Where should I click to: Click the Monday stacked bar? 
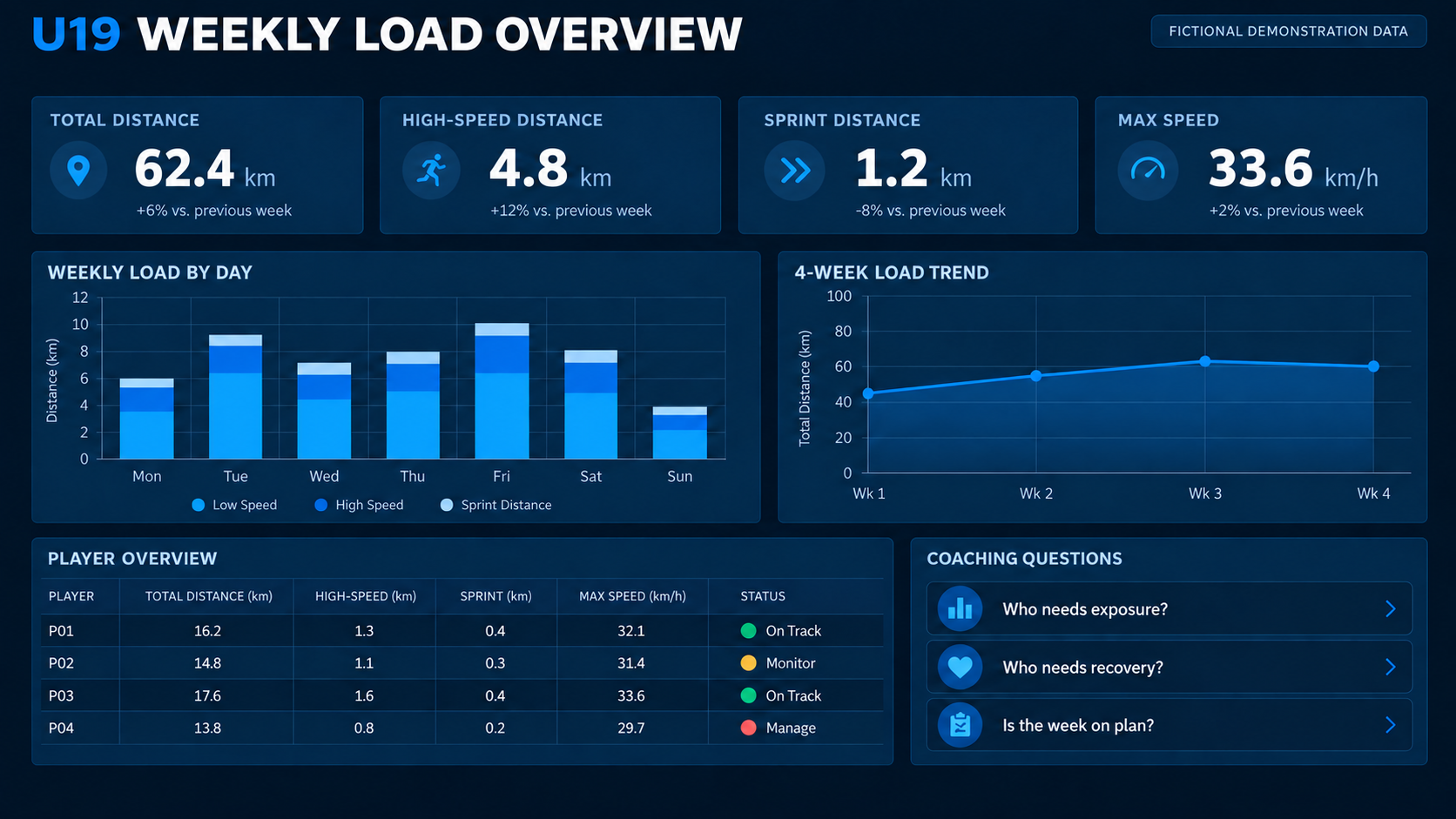(x=146, y=419)
